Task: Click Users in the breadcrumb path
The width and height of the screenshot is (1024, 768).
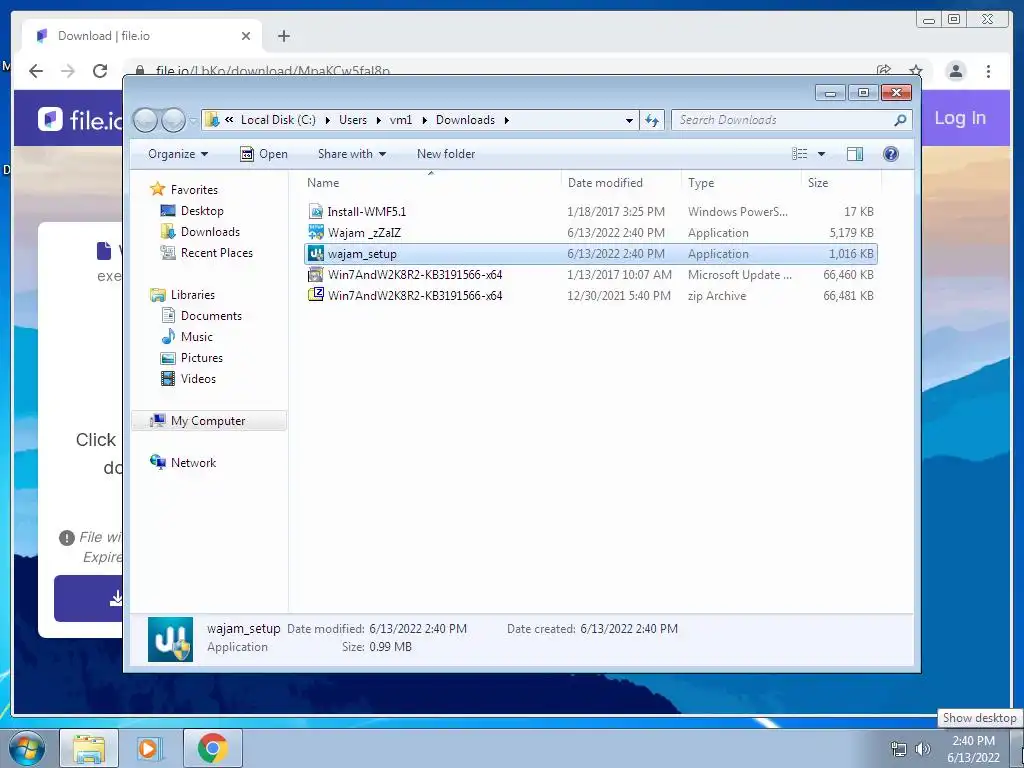Action: point(353,120)
